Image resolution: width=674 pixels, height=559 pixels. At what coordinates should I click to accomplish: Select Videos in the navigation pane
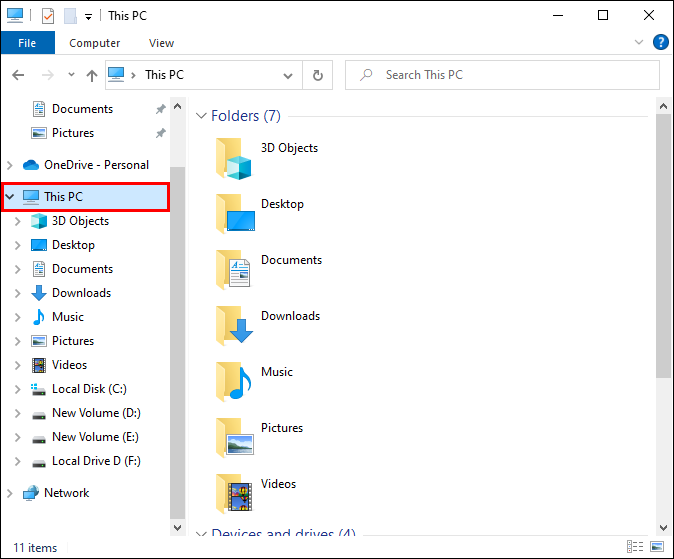tap(69, 365)
